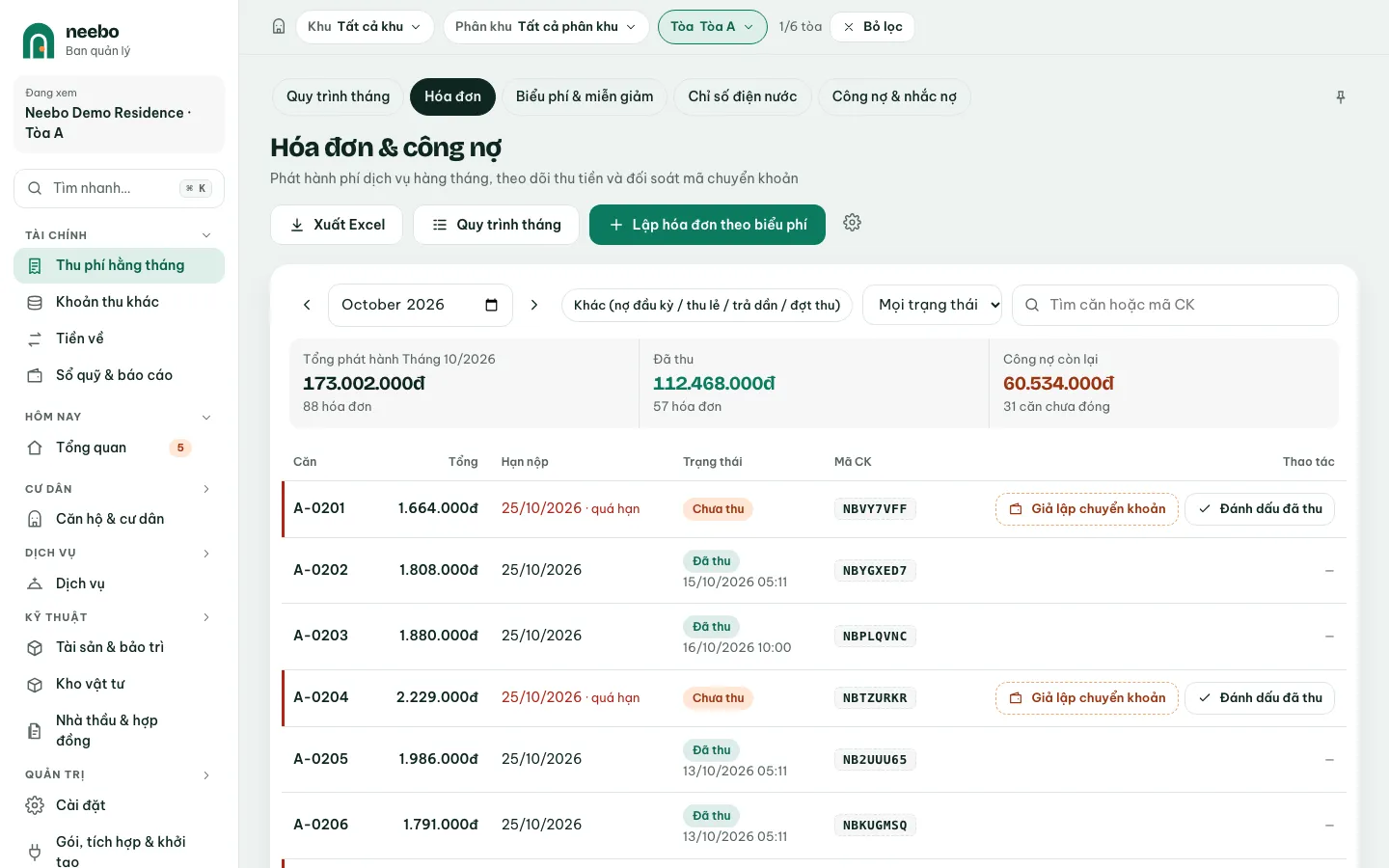Click Nhà thầu & hợp đồng document icon
The image size is (1389, 868).
35,731
